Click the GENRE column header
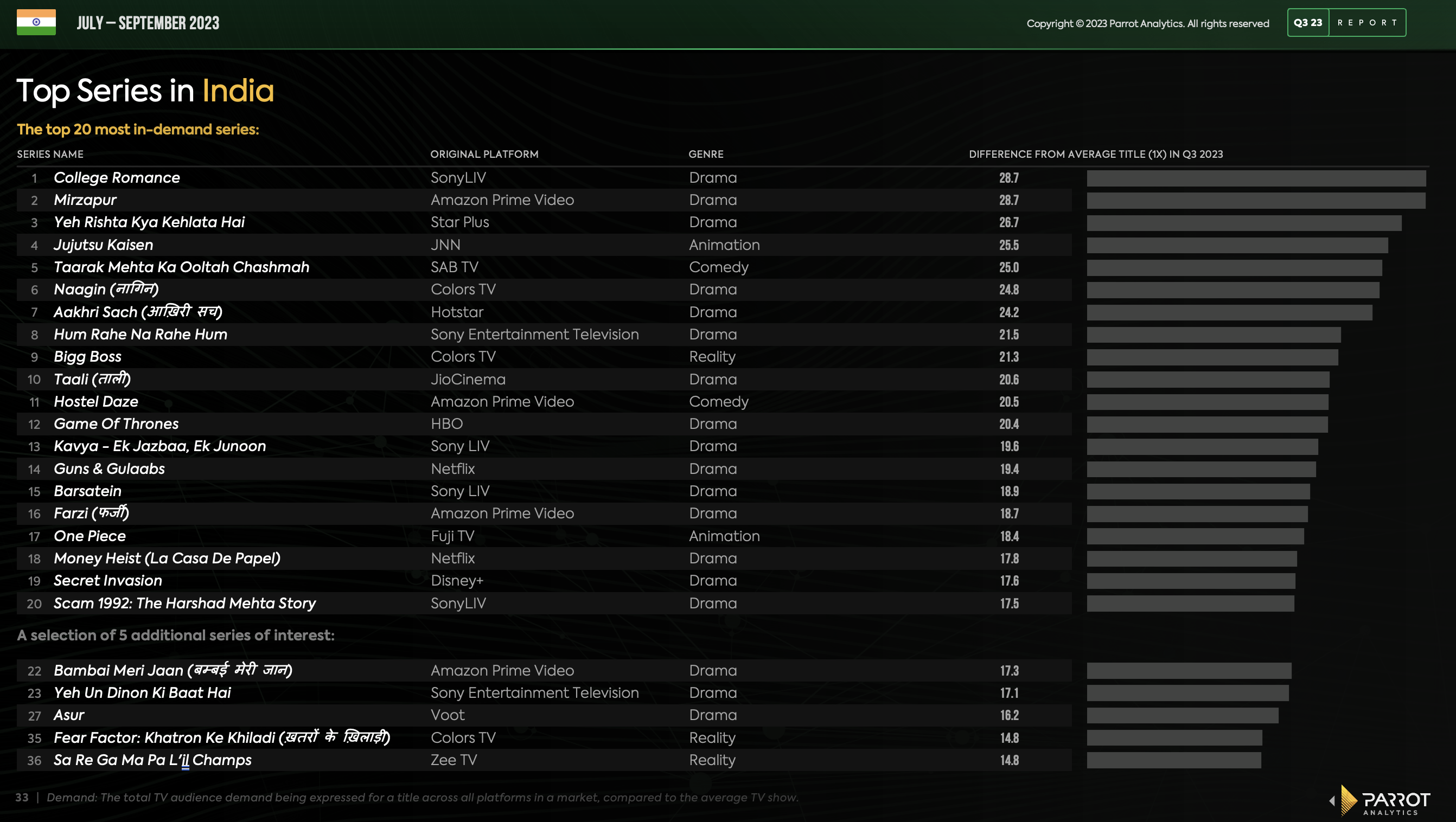The height and width of the screenshot is (822, 1456). [706, 154]
